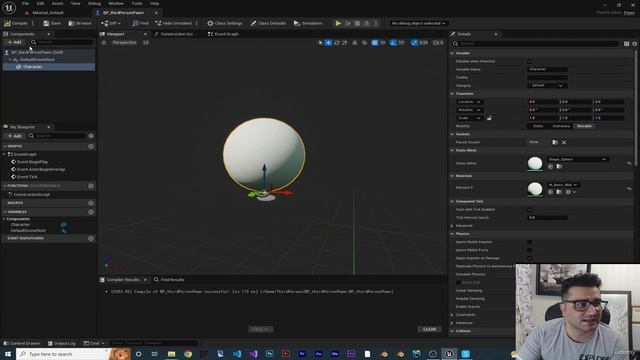Click the Simulation toolbar button
This screenshot has height=360, width=640.
coord(308,23)
